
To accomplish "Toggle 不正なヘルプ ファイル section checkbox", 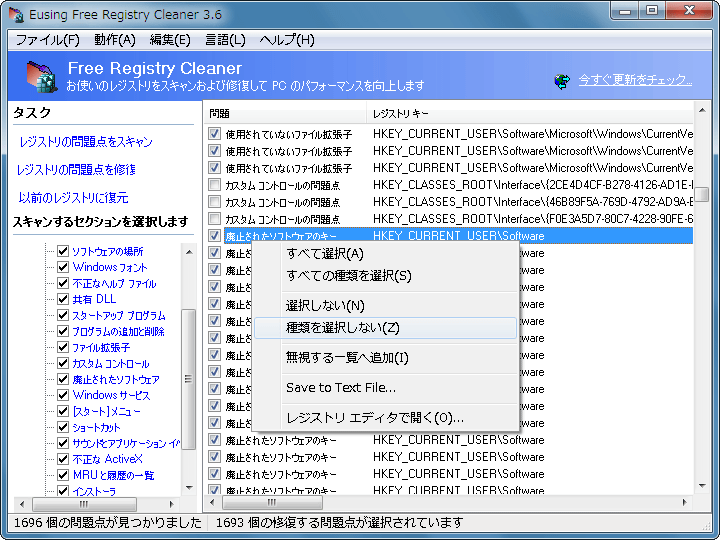I will click(63, 283).
